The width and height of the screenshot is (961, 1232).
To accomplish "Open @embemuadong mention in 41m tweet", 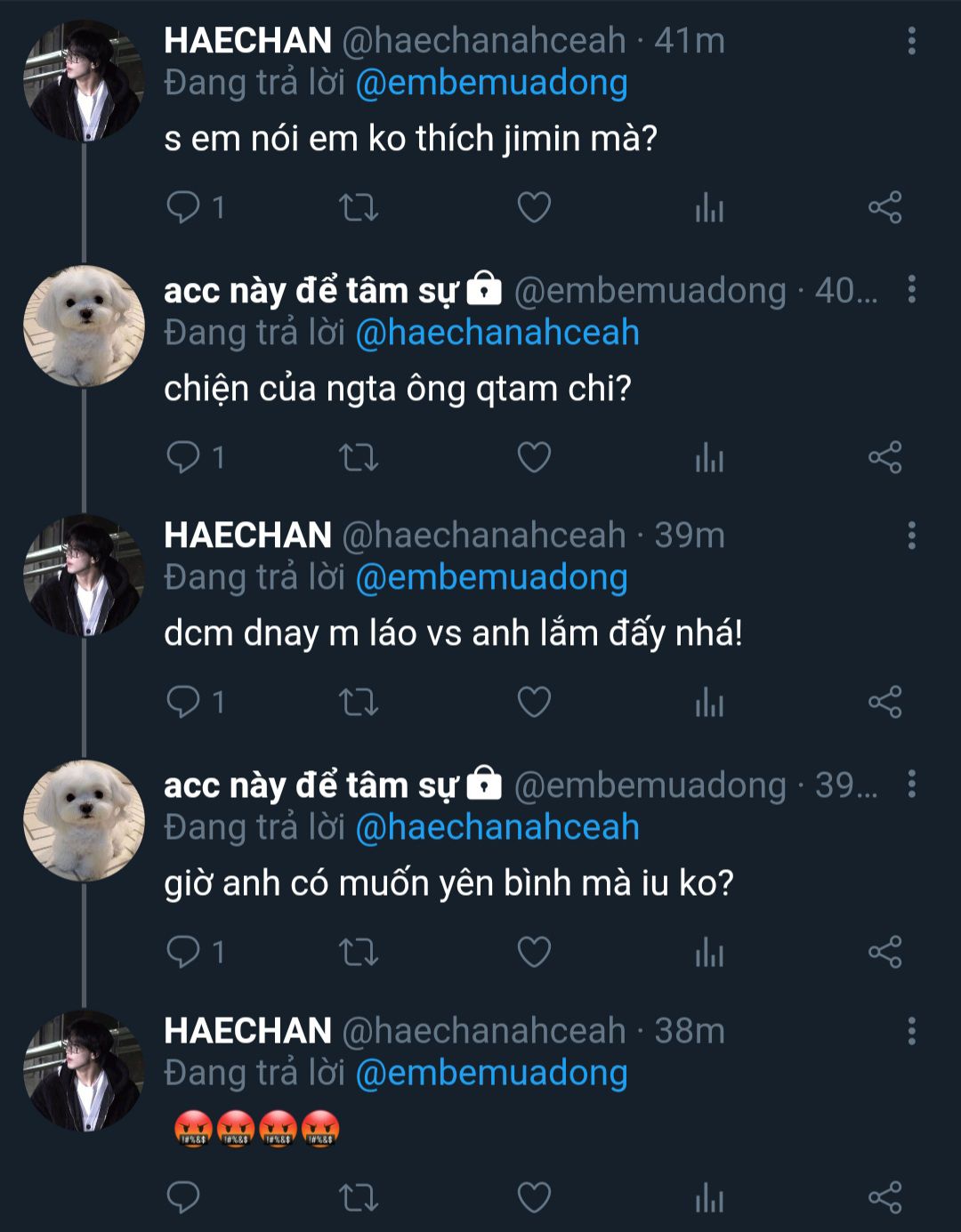I will pyautogui.click(x=492, y=83).
